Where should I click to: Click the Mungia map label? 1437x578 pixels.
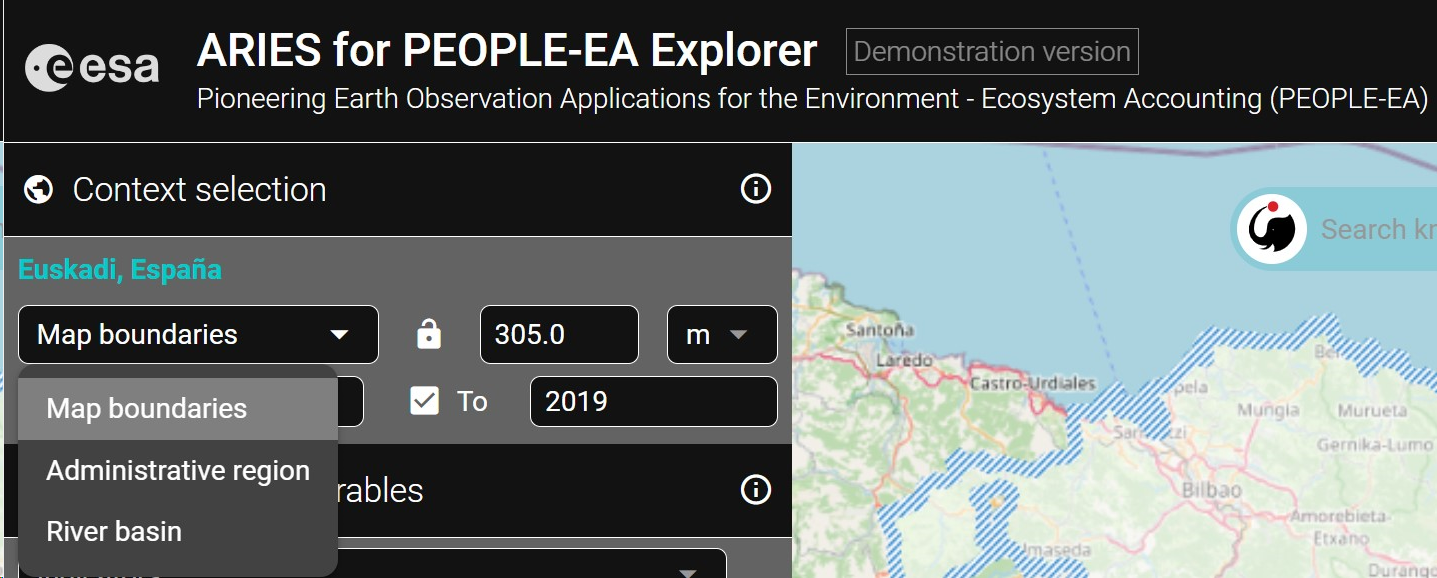point(1268,410)
